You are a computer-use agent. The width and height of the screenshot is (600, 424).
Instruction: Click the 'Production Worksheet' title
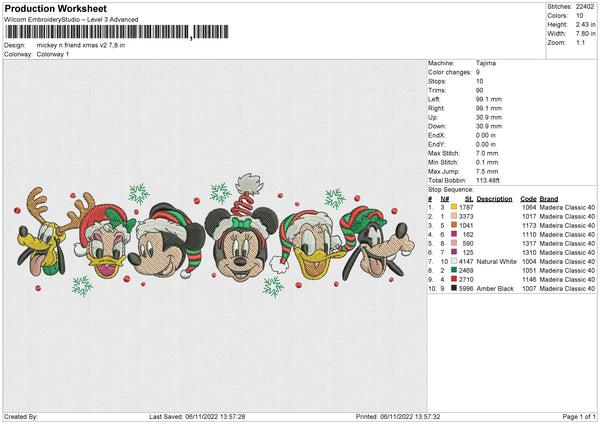(x=56, y=8)
